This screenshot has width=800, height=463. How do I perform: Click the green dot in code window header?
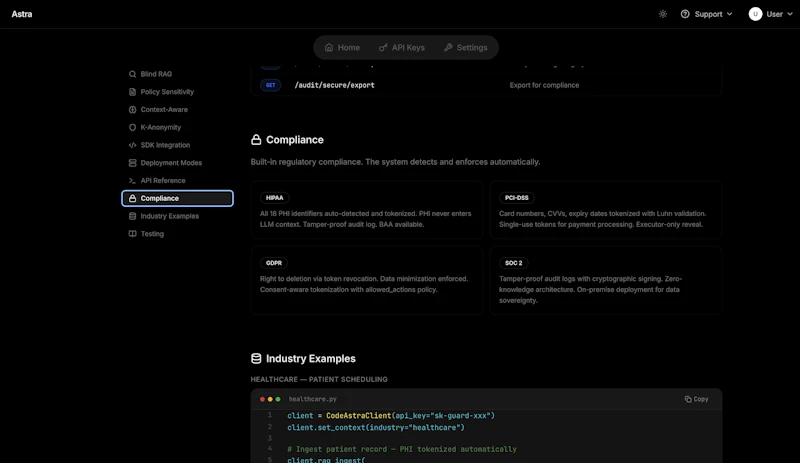[x=278, y=399]
